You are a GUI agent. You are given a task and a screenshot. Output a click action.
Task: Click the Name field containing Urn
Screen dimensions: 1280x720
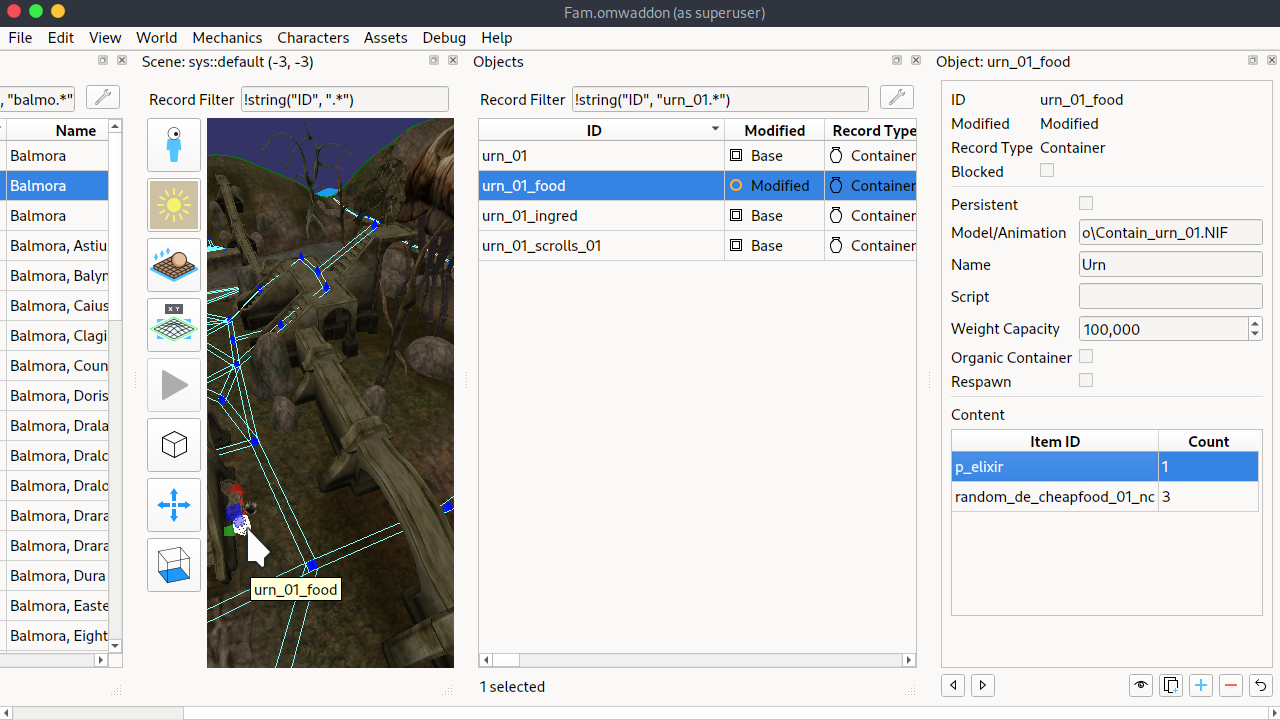click(1170, 264)
